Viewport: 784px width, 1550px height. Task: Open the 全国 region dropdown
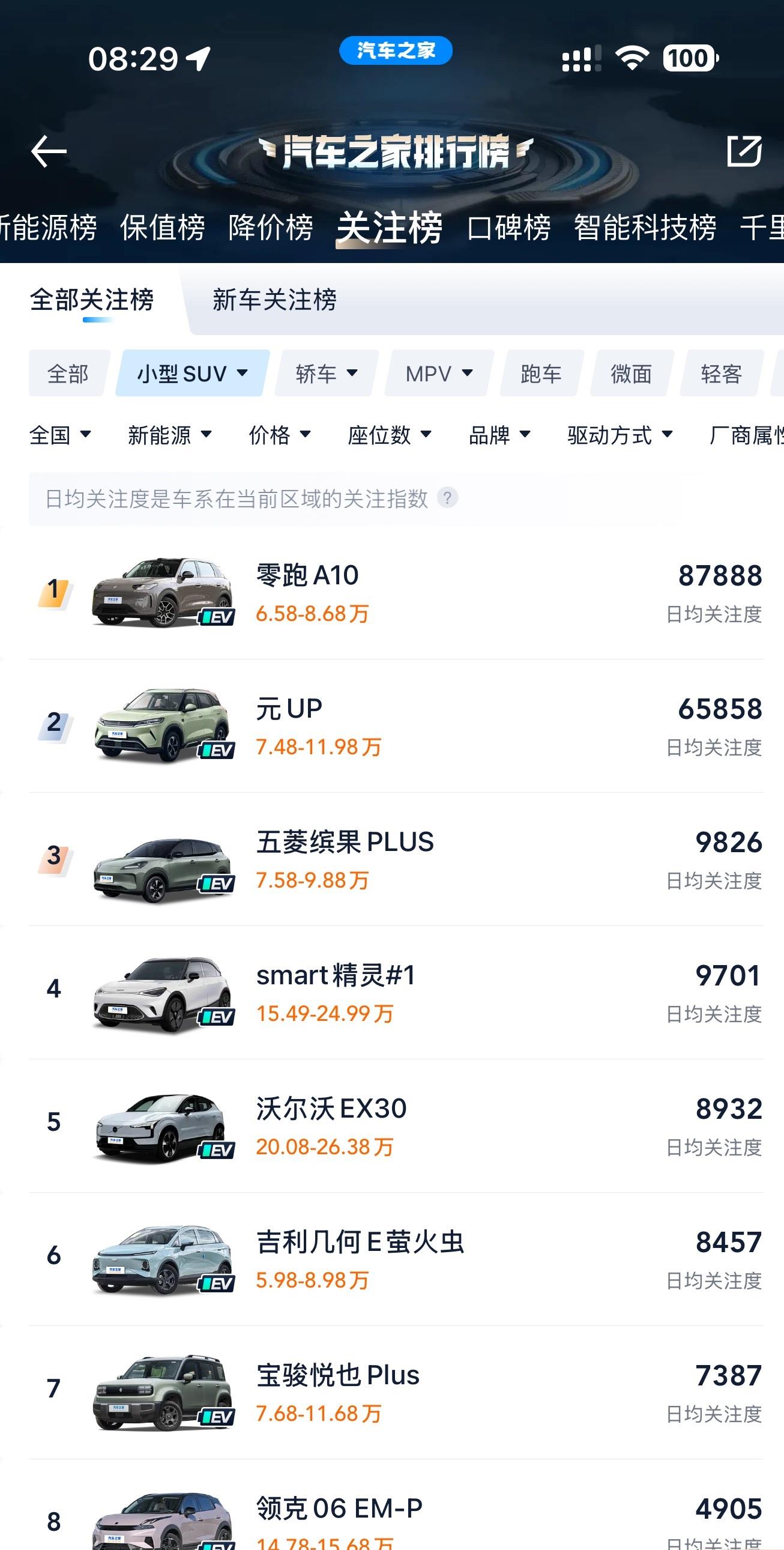coord(60,434)
